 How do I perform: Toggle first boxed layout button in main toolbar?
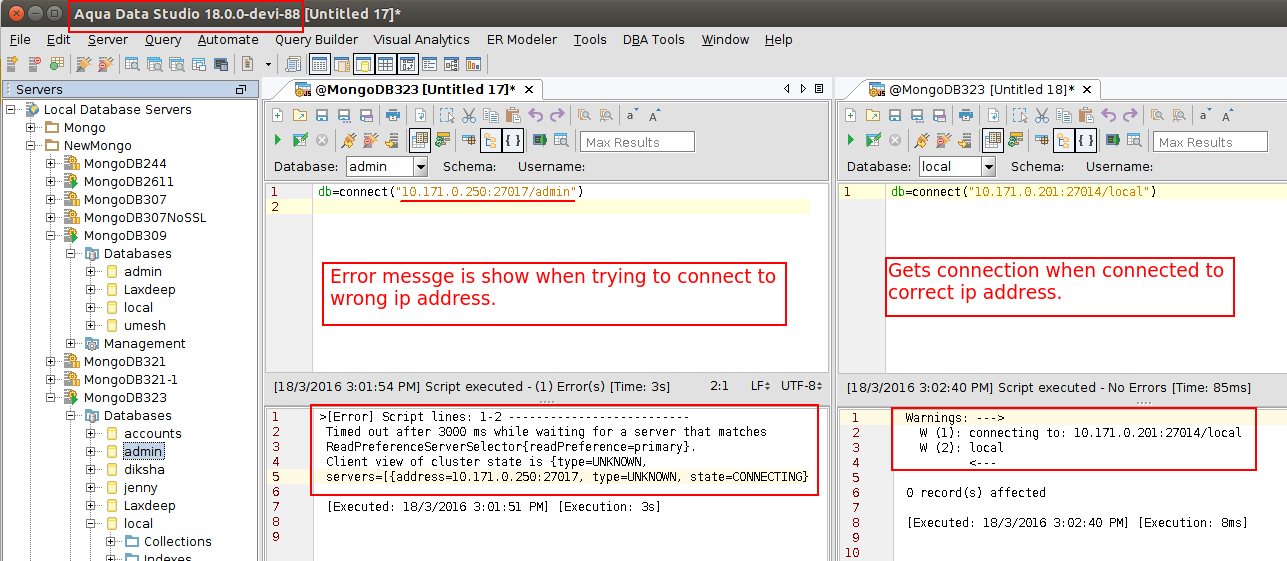coord(319,64)
